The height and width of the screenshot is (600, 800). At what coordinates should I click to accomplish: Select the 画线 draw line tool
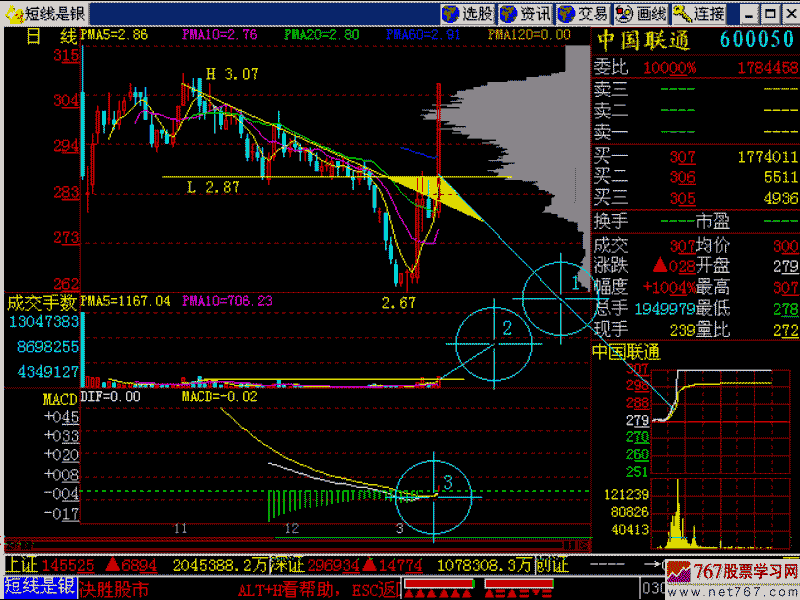(x=641, y=14)
